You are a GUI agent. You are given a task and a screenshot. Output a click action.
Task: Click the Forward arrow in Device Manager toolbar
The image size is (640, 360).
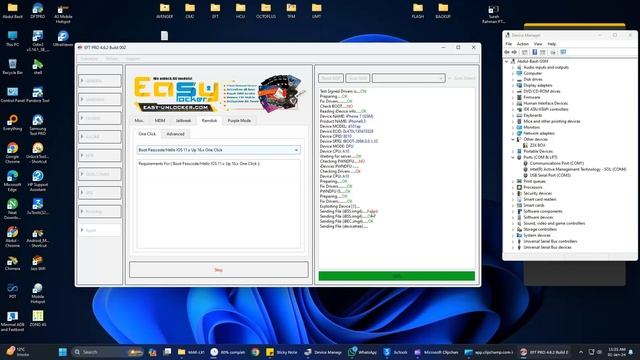tap(514, 52)
